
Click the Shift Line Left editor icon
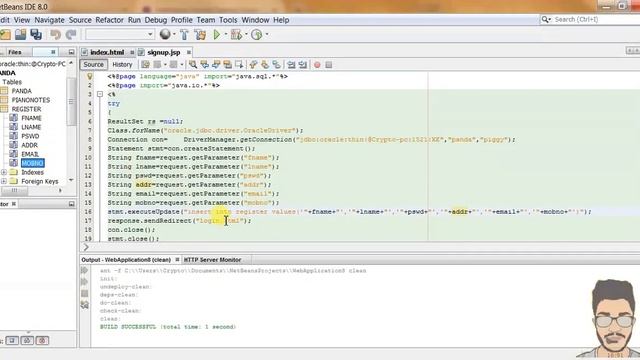[x=291, y=64]
